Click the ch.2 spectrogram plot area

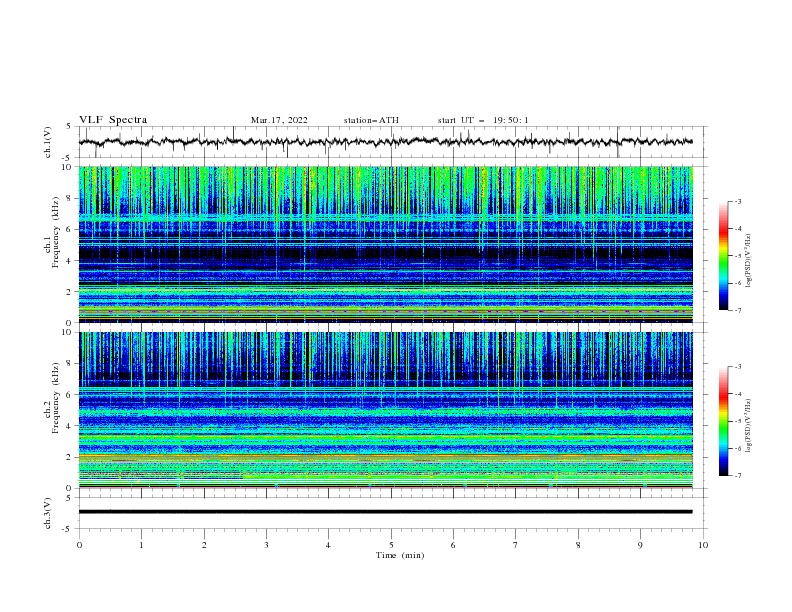[385, 410]
